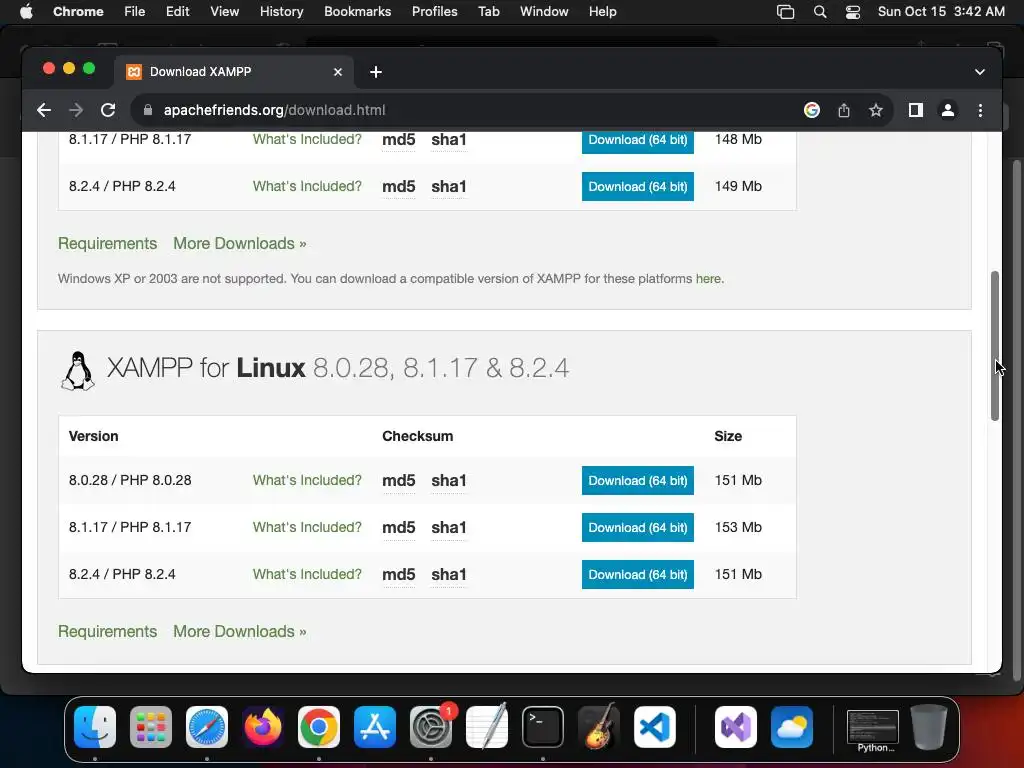Open the Apple menu
This screenshot has width=1024, height=768.
pyautogui.click(x=26, y=12)
